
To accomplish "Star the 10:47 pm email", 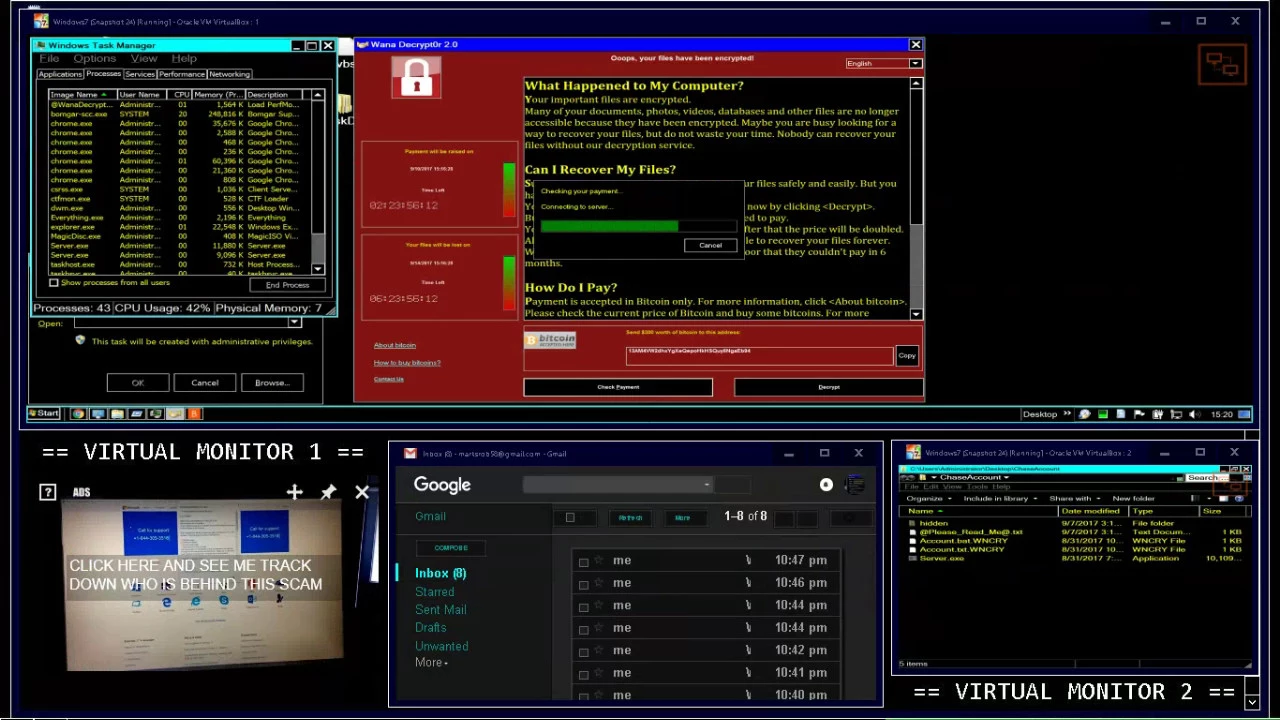I will pyautogui.click(x=599, y=561).
